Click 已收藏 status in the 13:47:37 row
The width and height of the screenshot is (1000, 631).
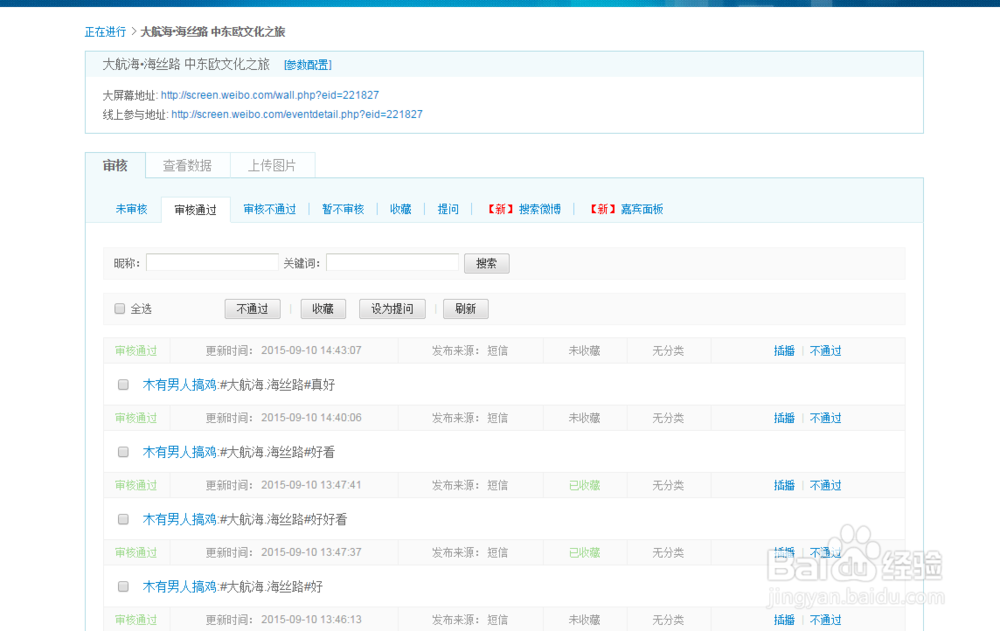[584, 553]
